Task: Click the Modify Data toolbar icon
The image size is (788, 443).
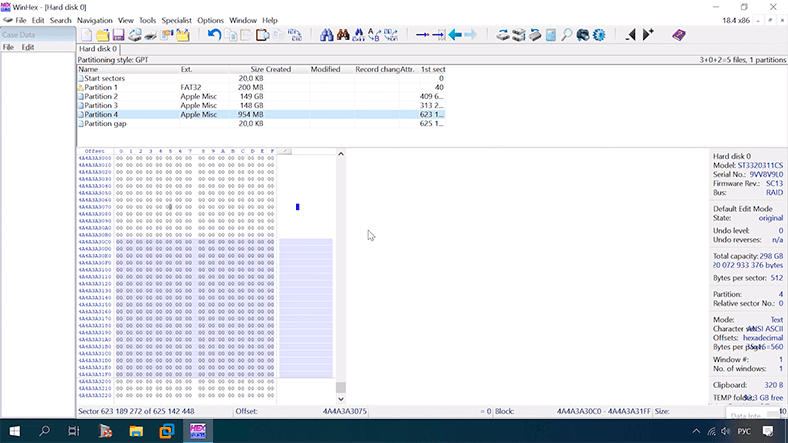Action: [x=294, y=35]
